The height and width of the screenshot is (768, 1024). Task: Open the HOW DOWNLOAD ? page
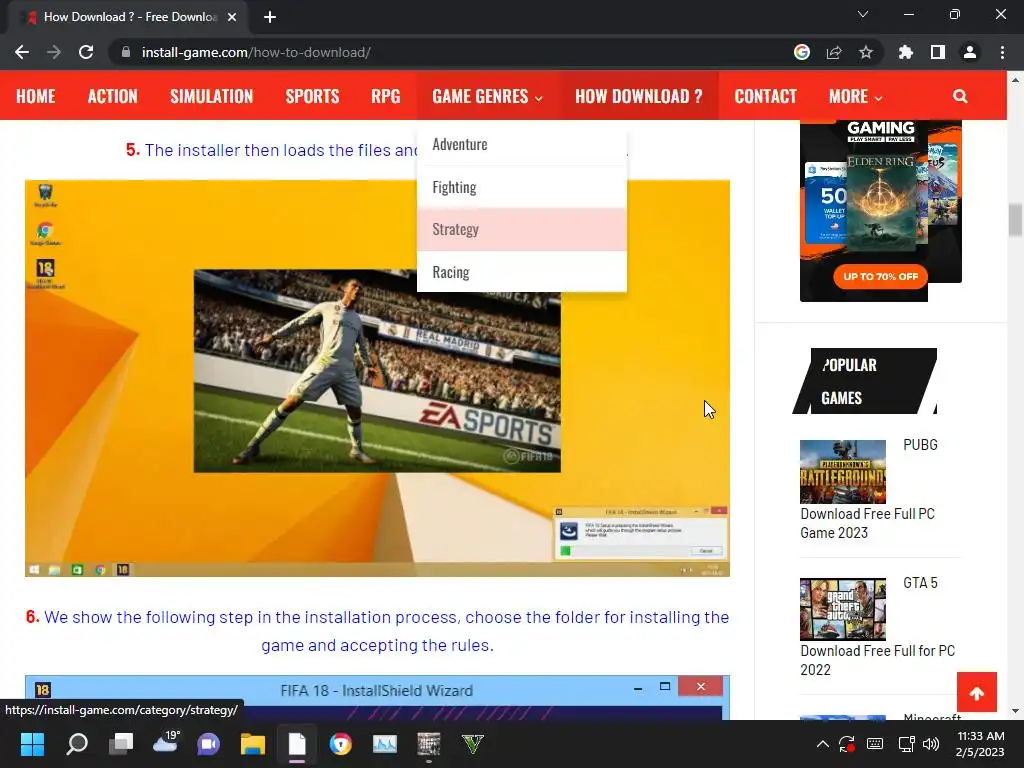click(639, 96)
